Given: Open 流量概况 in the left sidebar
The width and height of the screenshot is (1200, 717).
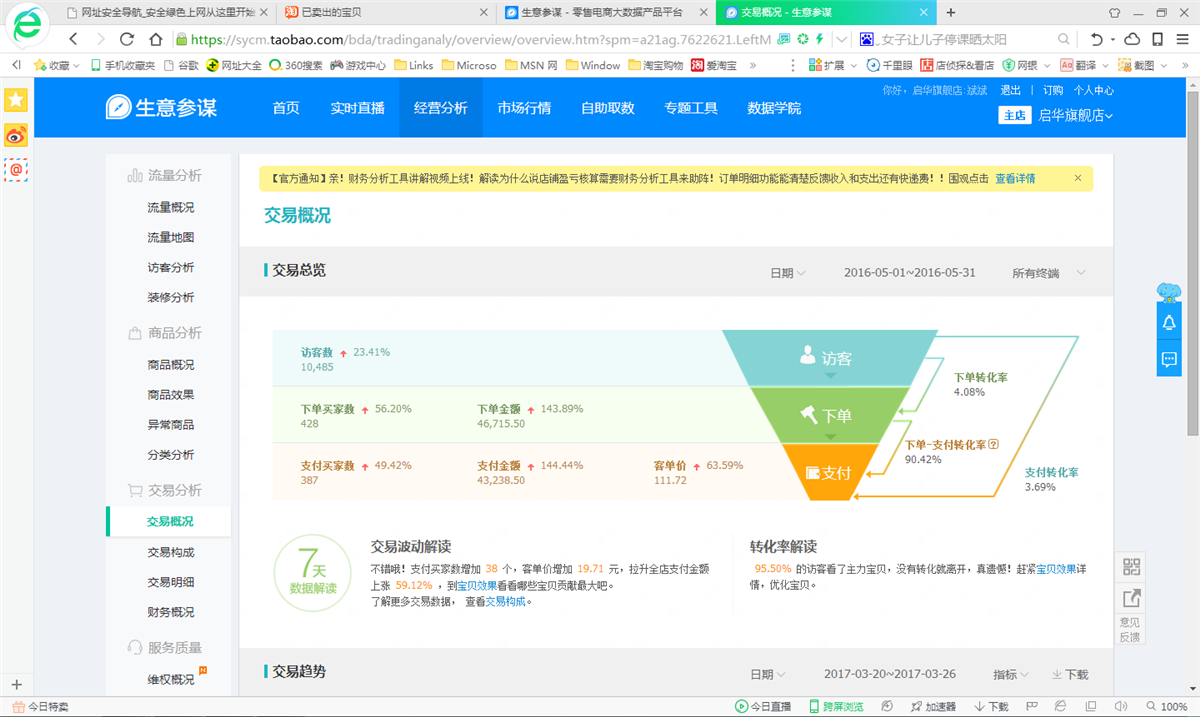Looking at the screenshot, I should (170, 208).
